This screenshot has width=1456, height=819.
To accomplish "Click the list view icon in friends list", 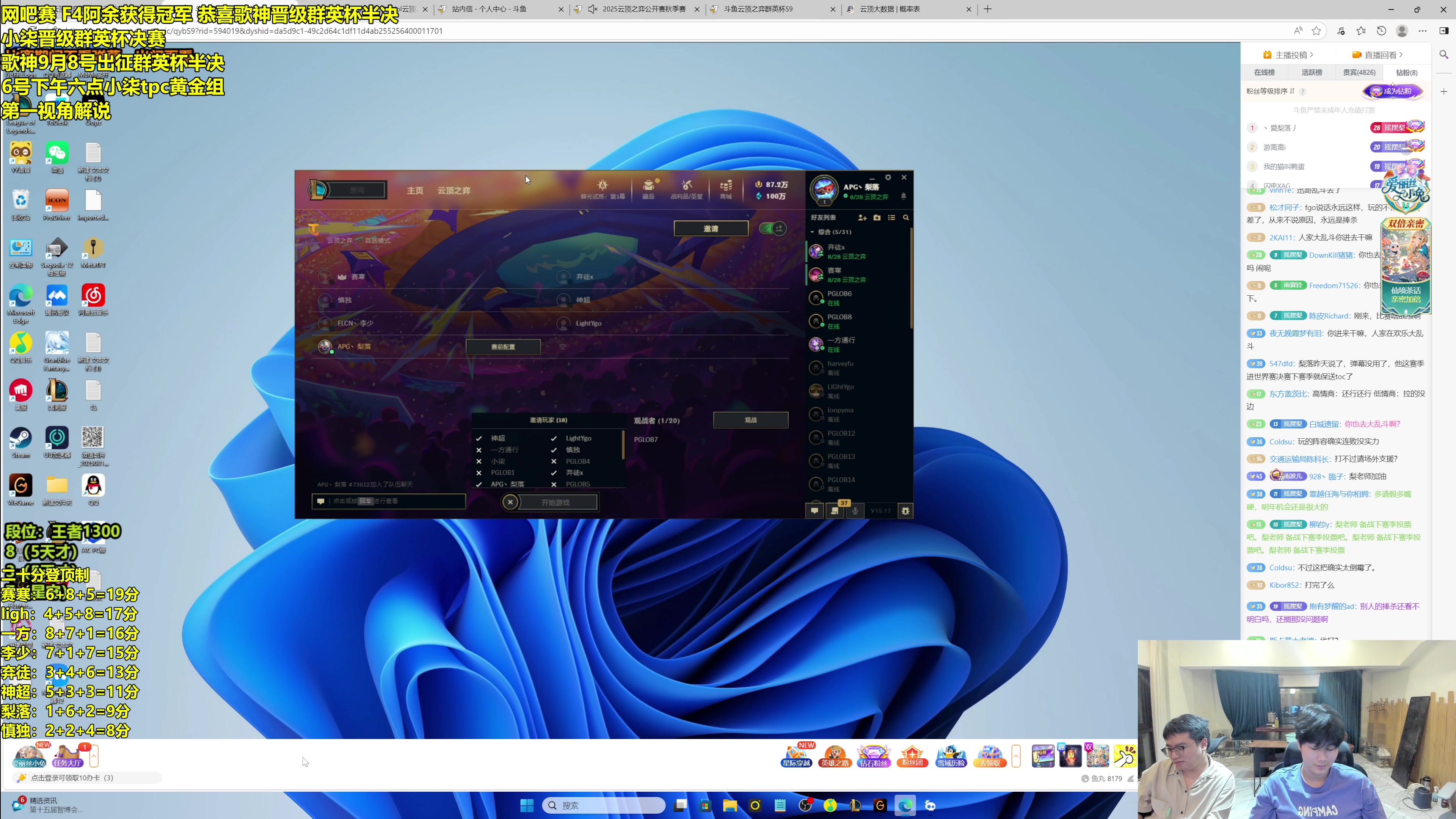I will (x=891, y=218).
